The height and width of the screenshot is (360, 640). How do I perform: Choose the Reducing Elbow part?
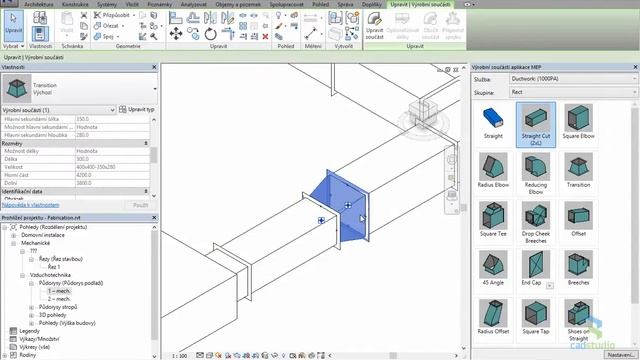pyautogui.click(x=536, y=174)
